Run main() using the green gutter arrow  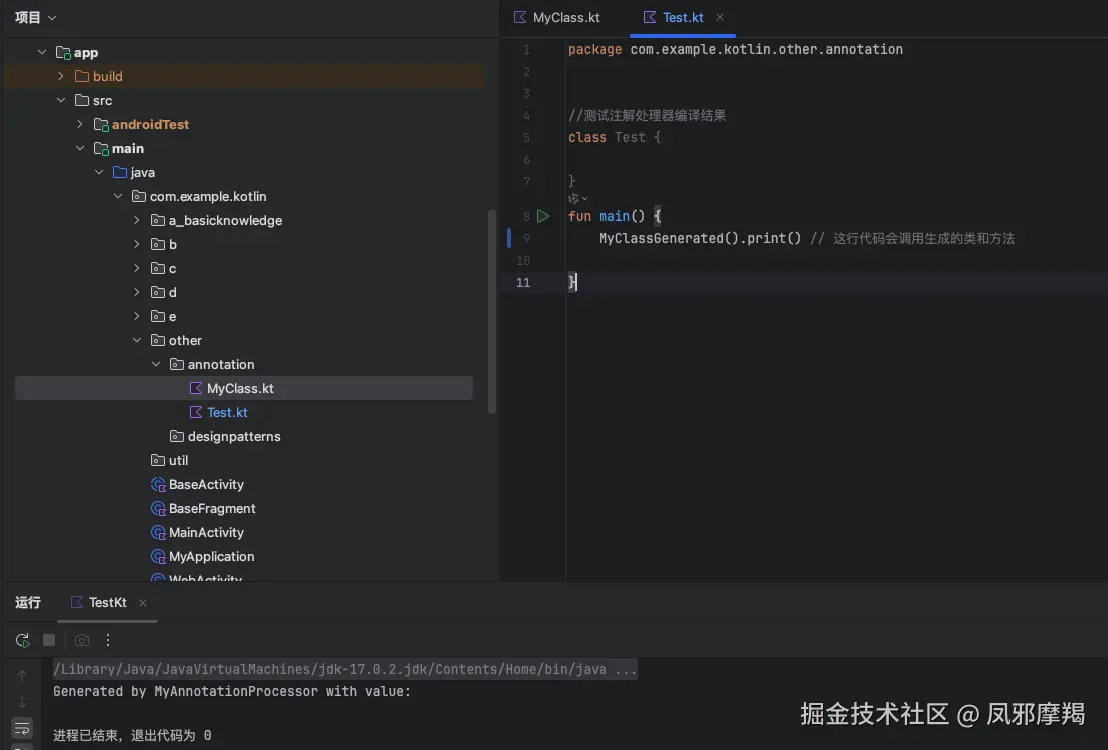[543, 216]
